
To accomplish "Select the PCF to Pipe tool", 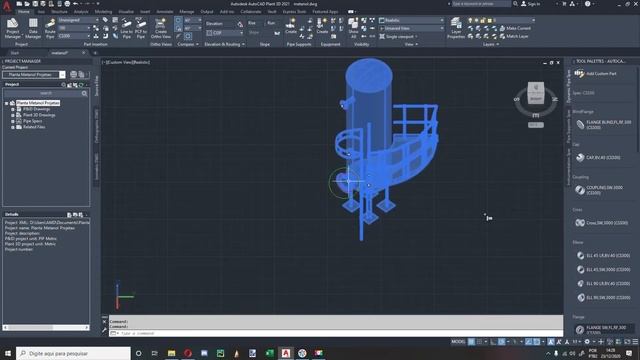I will click(141, 28).
